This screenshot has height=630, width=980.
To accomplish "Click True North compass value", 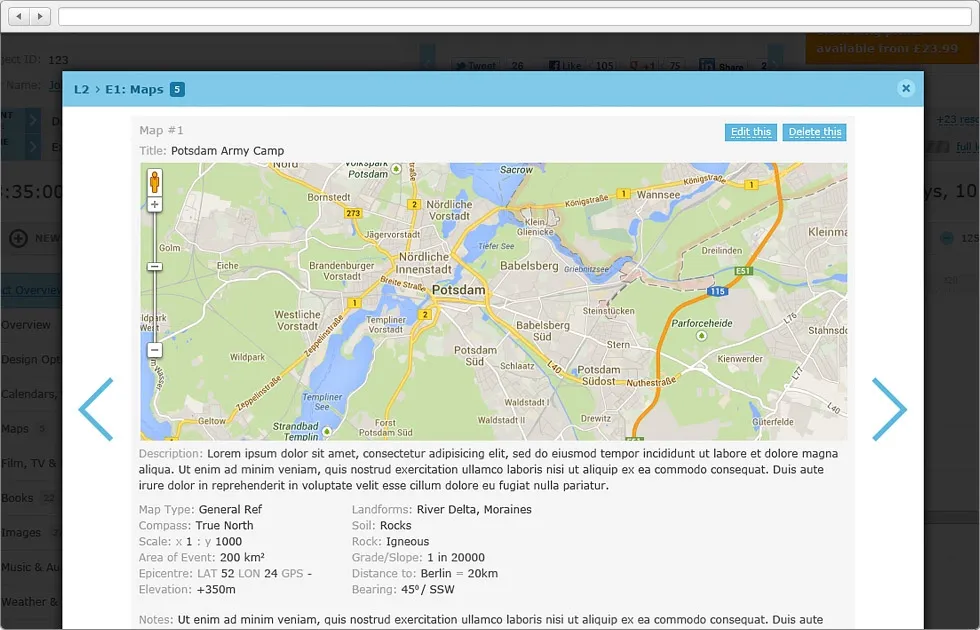I will [x=224, y=526].
